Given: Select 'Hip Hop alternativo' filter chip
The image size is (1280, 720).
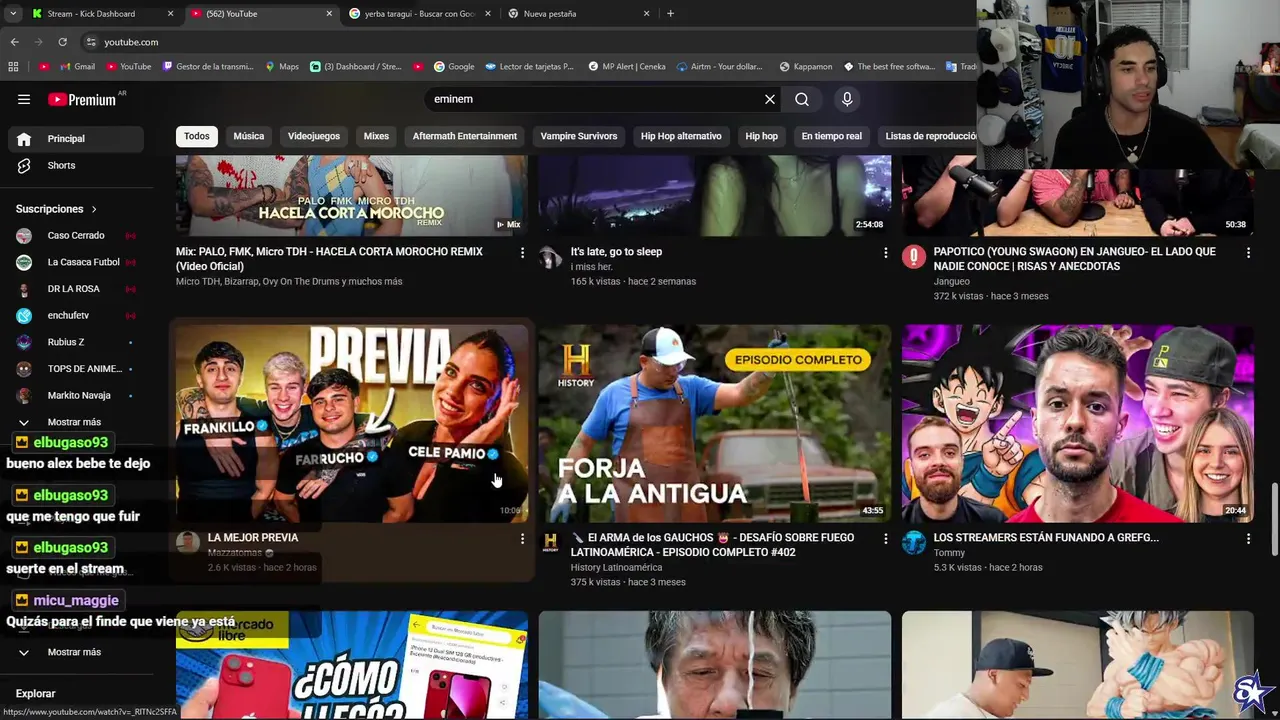Looking at the screenshot, I should (681, 136).
